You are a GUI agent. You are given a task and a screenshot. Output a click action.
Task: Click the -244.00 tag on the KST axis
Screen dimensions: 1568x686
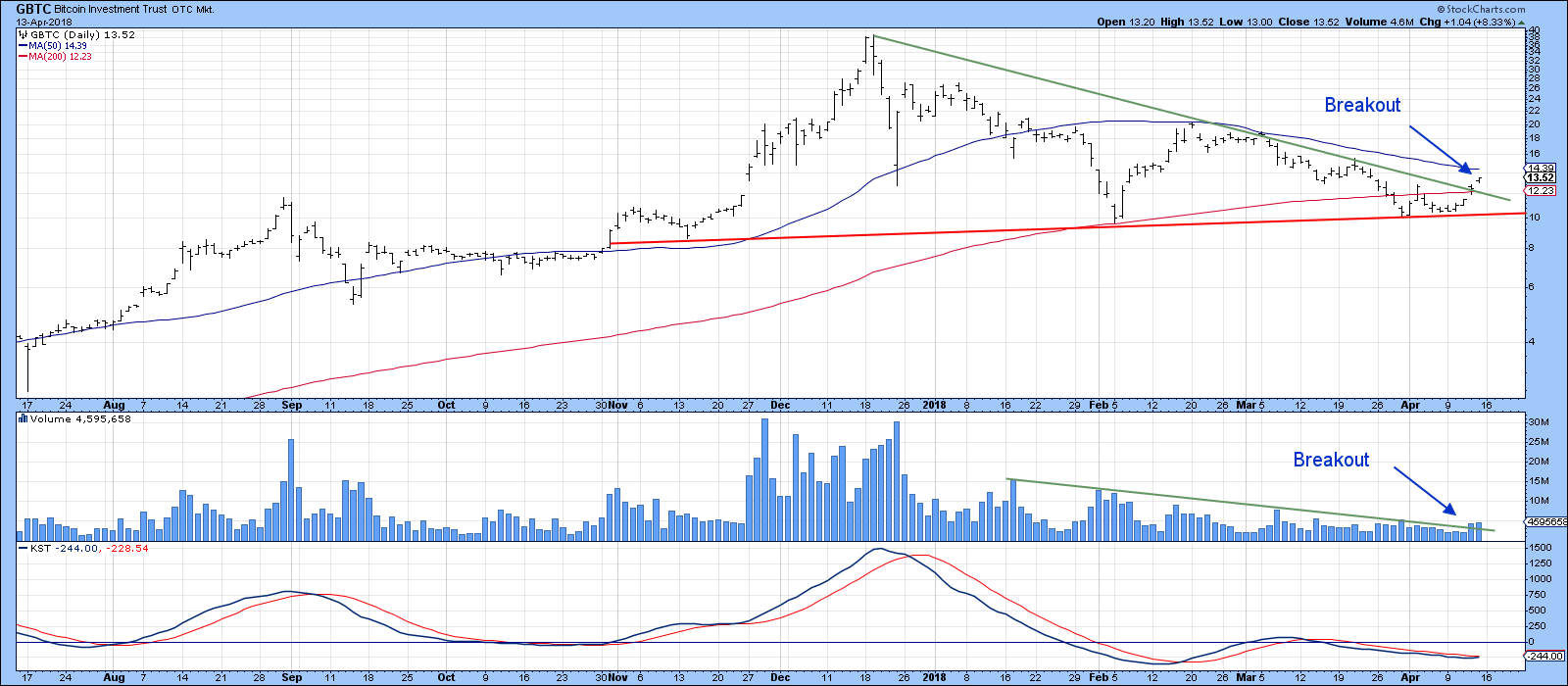(x=1542, y=657)
